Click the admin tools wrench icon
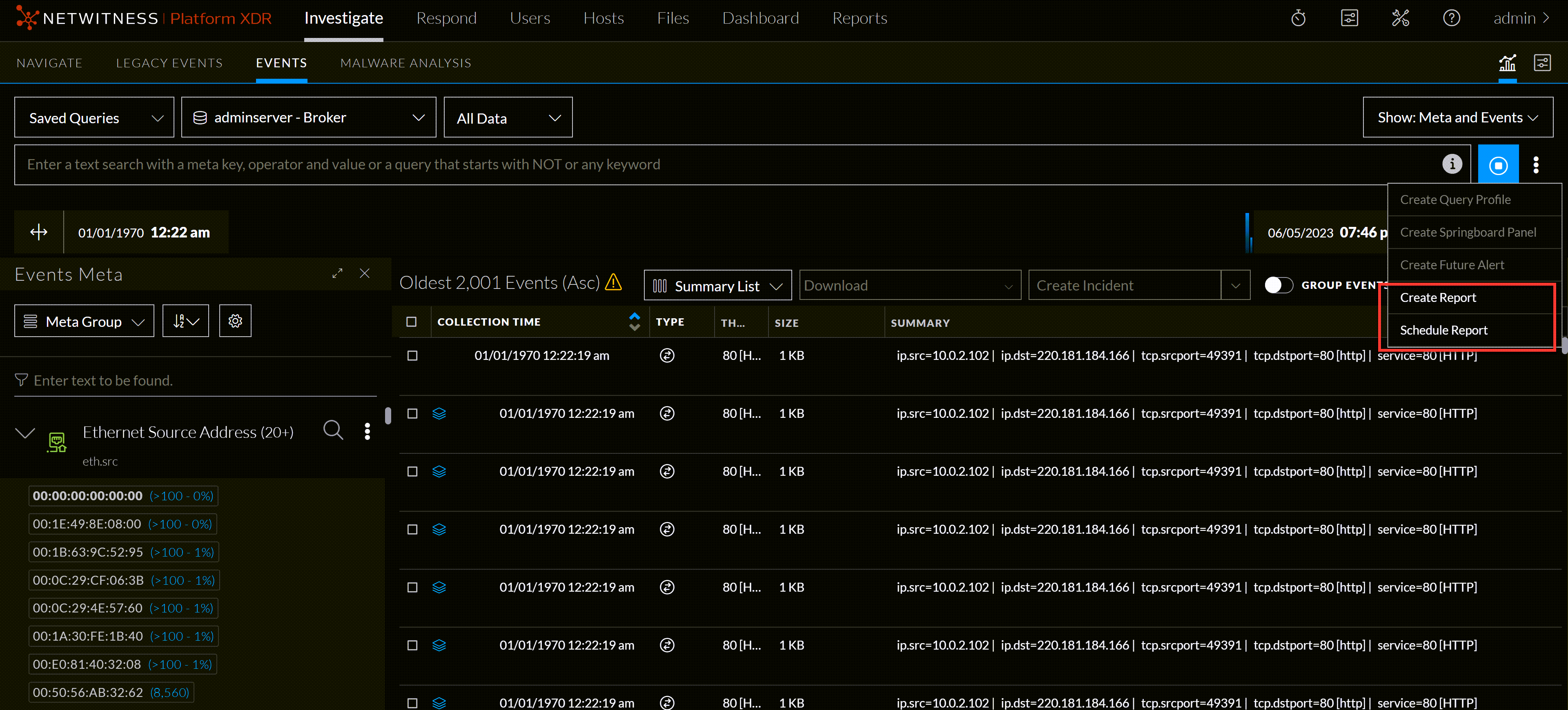The height and width of the screenshot is (710, 1568). 1400,18
